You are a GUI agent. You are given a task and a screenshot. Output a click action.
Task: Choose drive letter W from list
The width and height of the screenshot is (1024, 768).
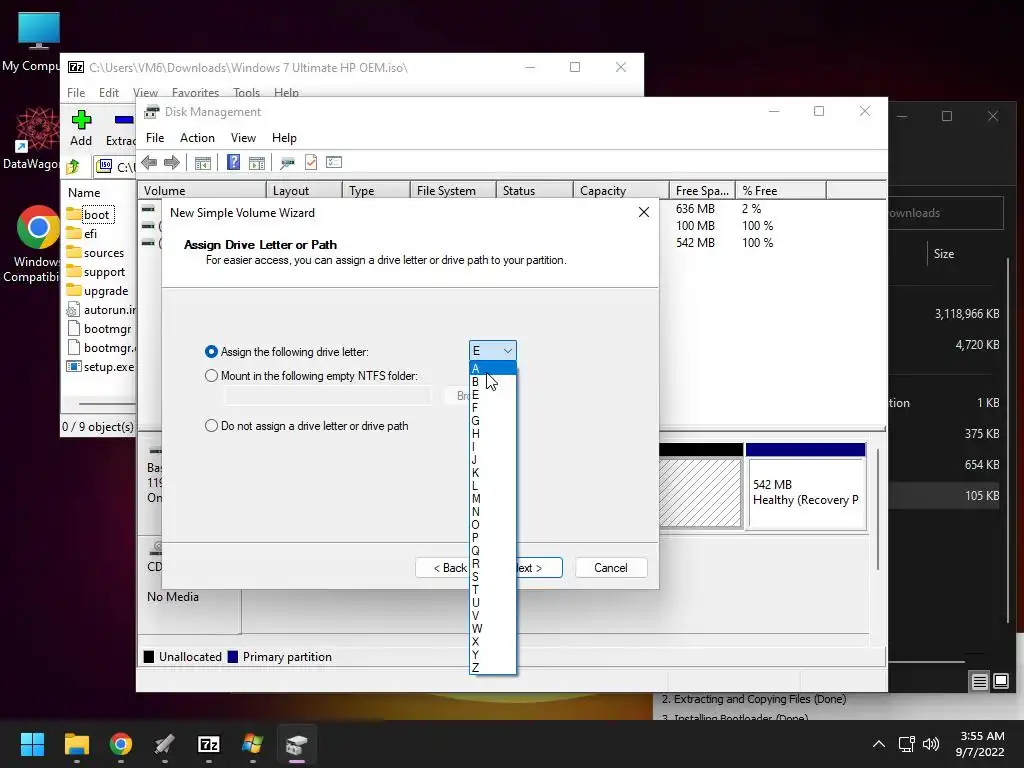point(493,628)
